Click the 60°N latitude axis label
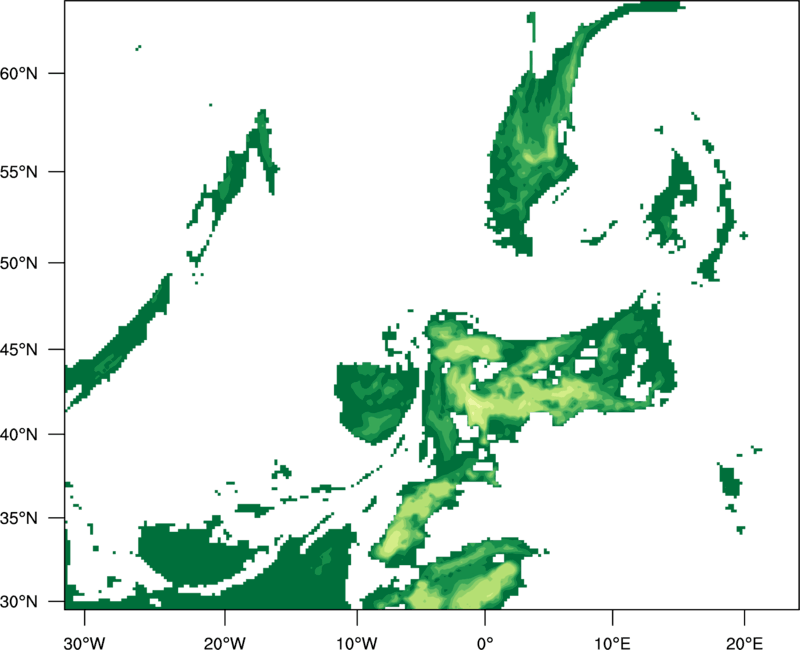Screen dimensions: 800x650 tap(19, 73)
